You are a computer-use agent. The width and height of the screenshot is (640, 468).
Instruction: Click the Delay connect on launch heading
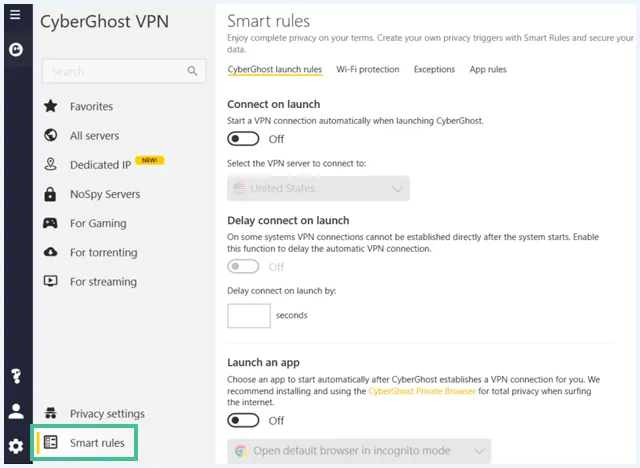pyautogui.click(x=288, y=220)
